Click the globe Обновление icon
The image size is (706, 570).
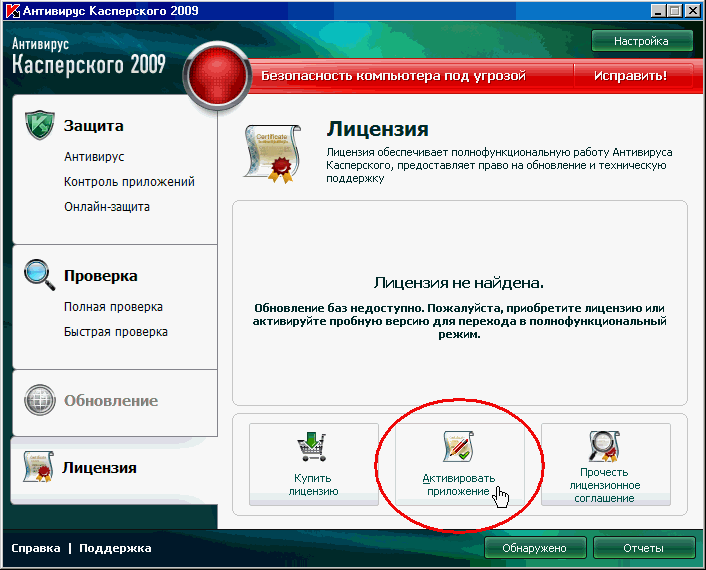click(40, 400)
